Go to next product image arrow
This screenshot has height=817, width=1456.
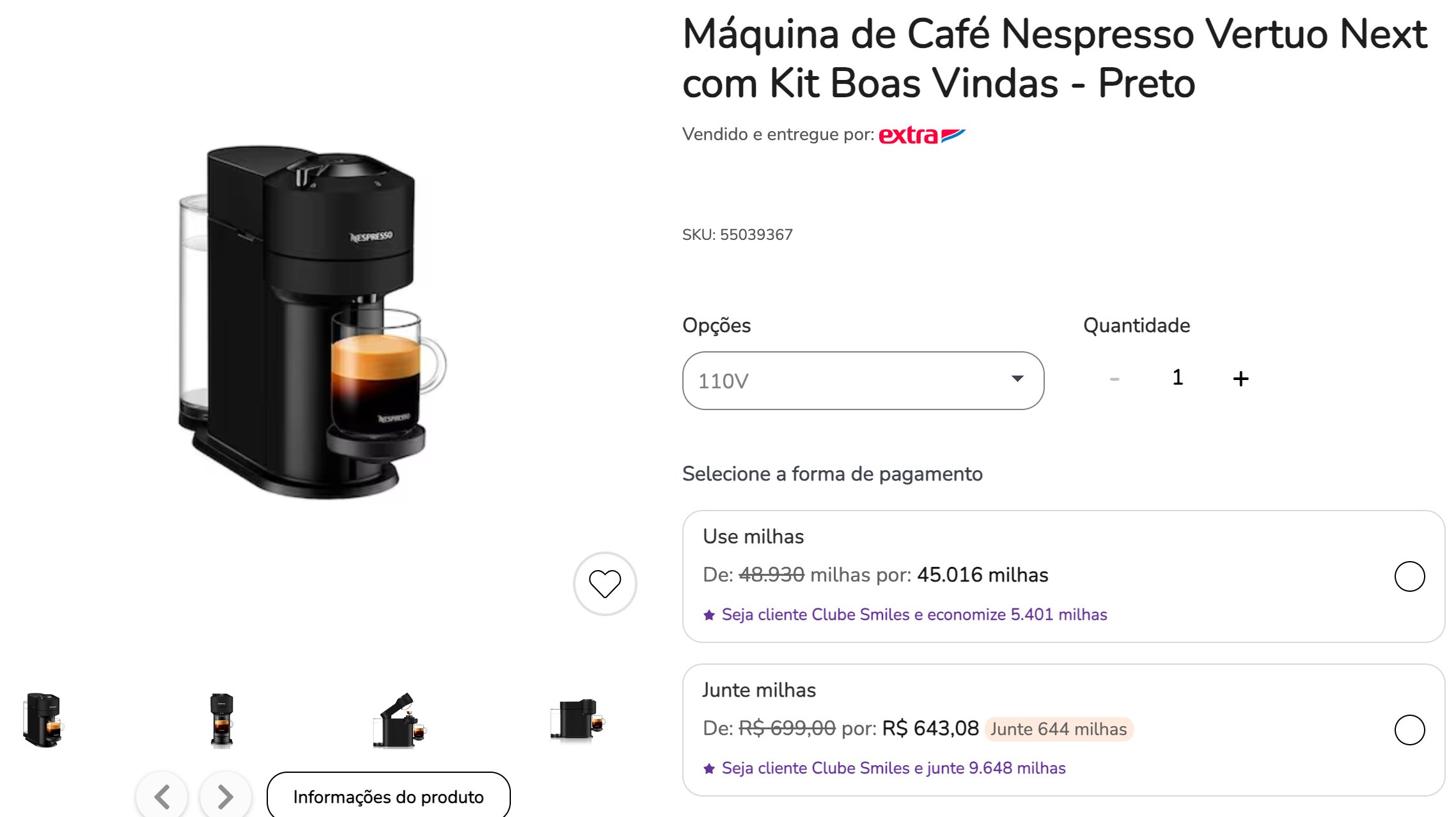225,797
